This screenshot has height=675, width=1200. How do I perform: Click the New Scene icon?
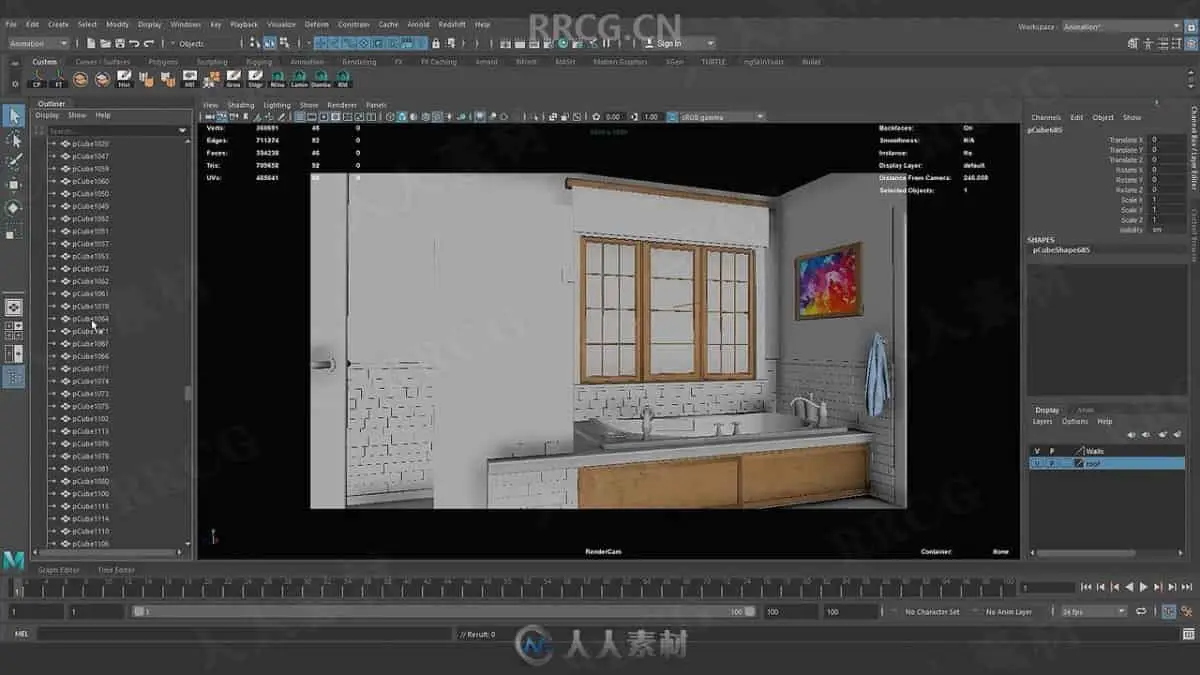point(92,43)
